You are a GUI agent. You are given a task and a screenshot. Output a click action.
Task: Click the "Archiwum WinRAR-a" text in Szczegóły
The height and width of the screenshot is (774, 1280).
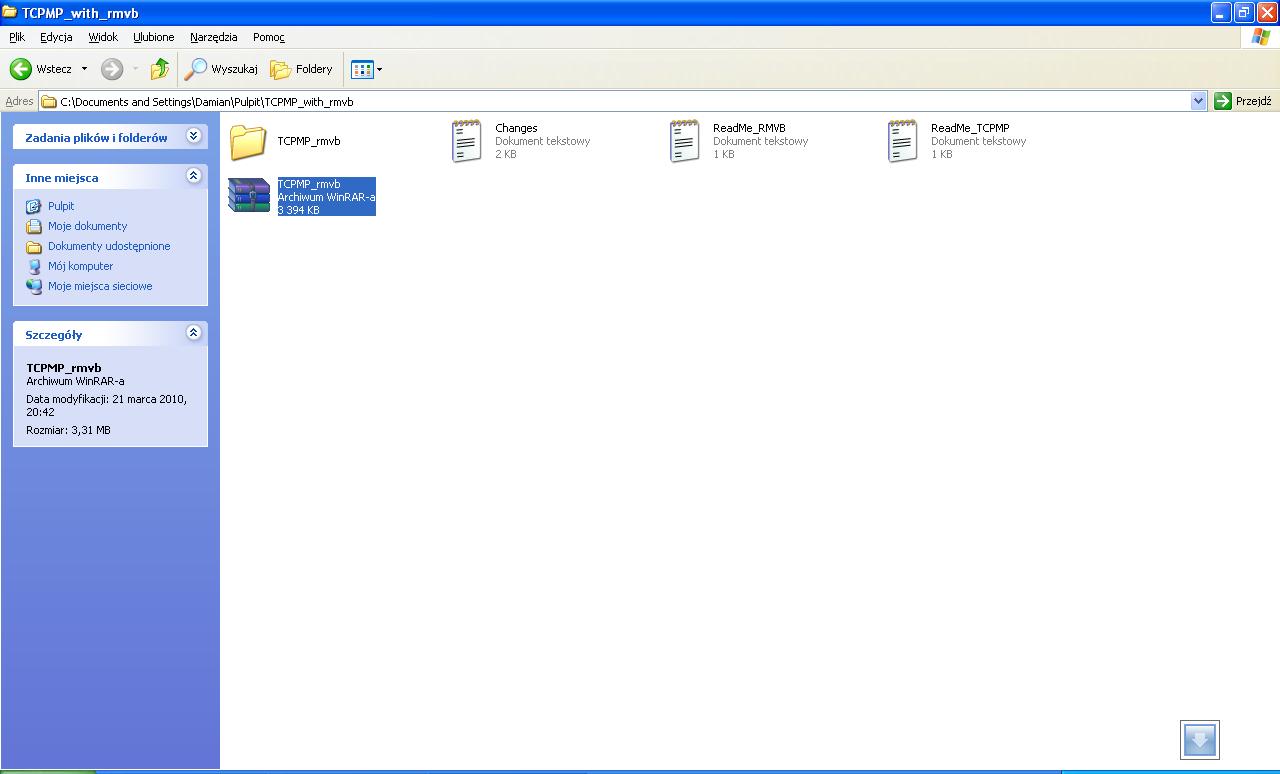point(75,381)
